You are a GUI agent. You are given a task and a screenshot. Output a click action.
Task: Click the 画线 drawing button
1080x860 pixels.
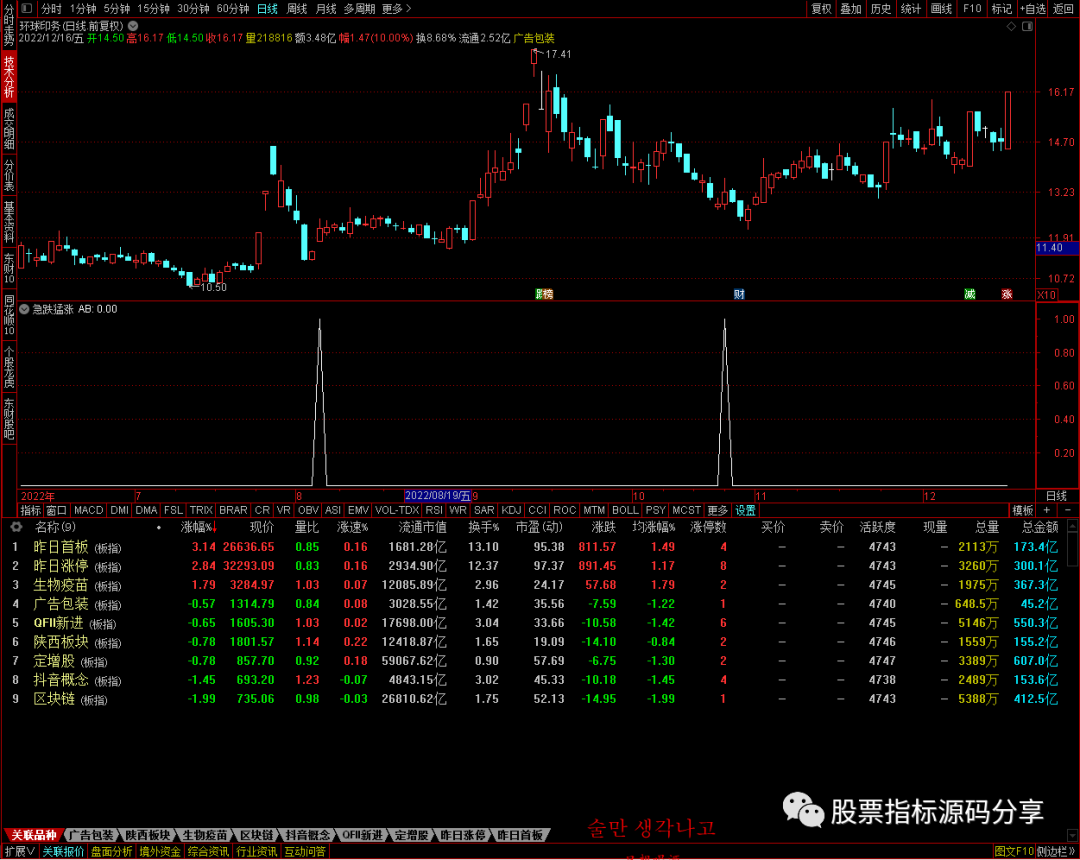941,9
